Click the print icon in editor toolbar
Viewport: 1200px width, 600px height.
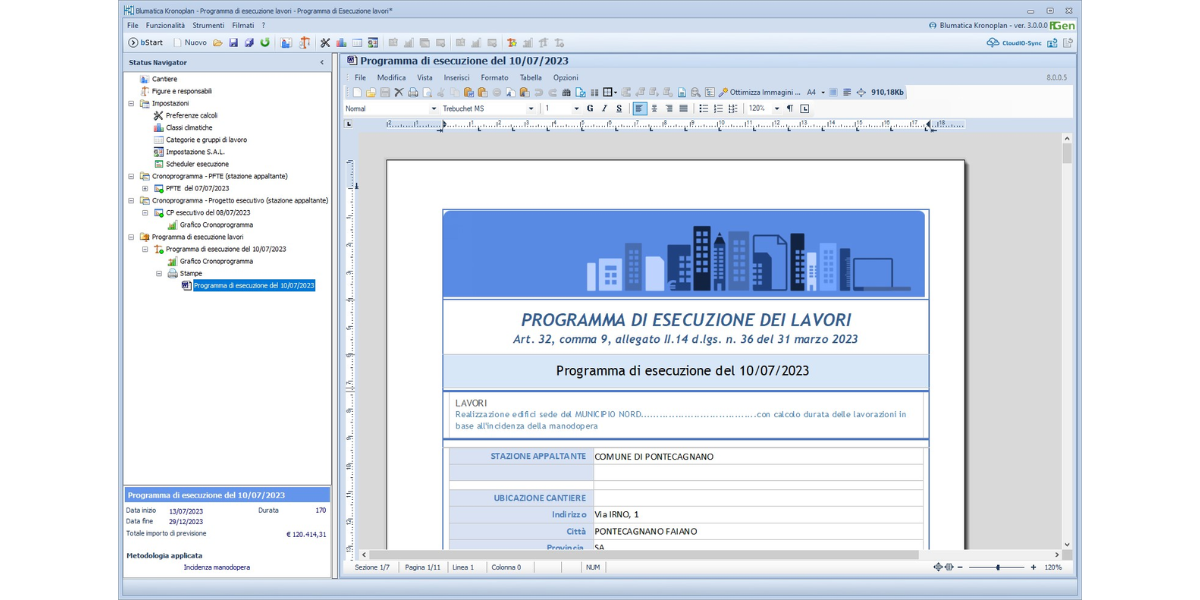tap(413, 92)
